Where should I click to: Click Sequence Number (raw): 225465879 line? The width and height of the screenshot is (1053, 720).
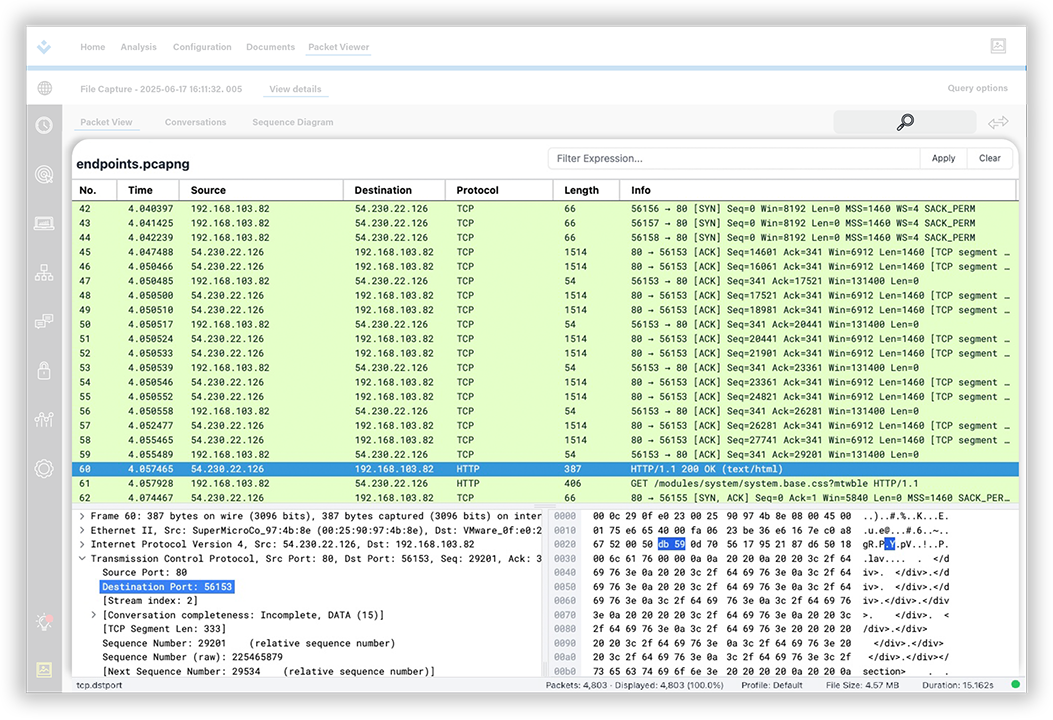192,657
